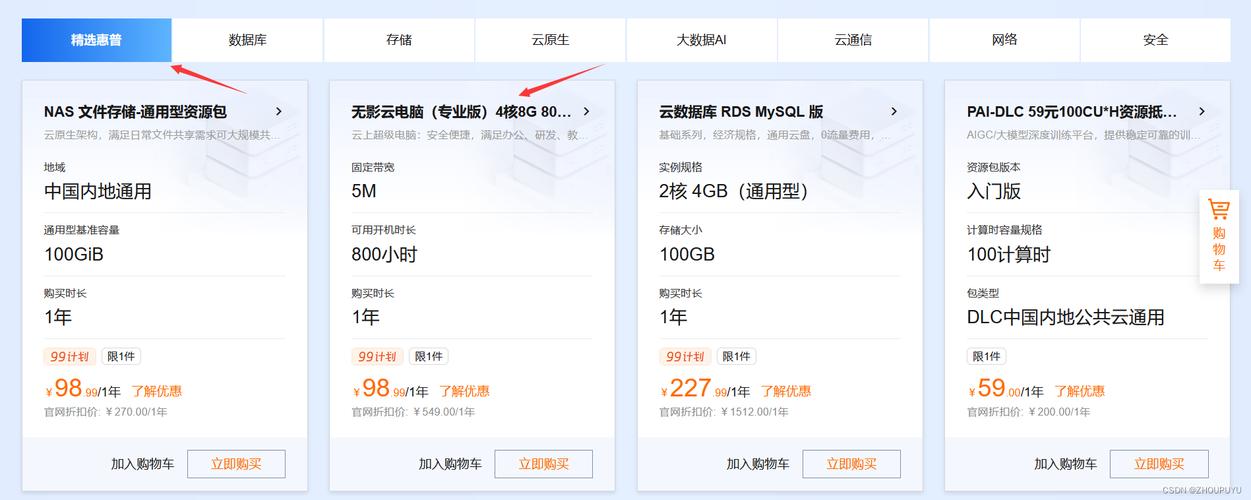Add 无影云电脑 to cart via 加入购物车
The image size is (1251, 500).
pos(450,464)
